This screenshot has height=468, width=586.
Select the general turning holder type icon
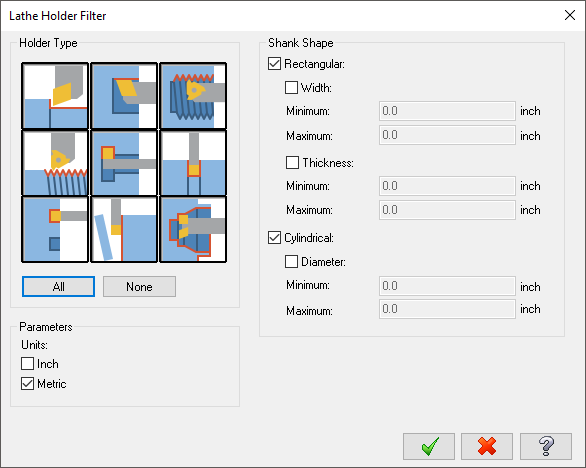tap(55, 96)
